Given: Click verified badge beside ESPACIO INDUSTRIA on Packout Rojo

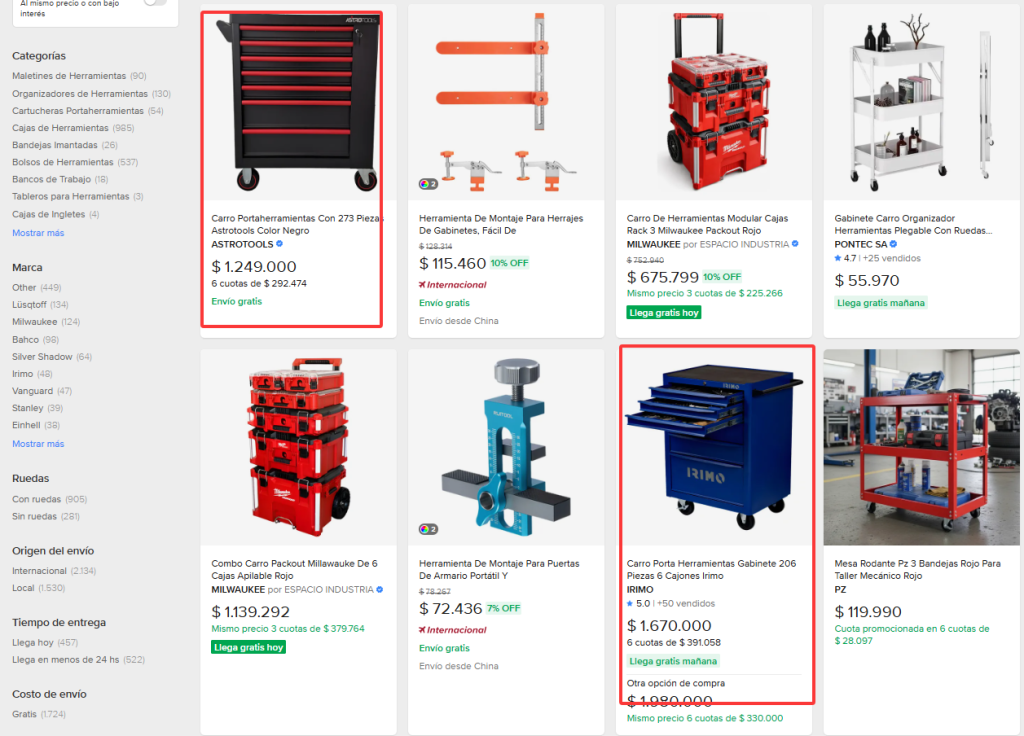Looking at the screenshot, I should click(x=795, y=244).
